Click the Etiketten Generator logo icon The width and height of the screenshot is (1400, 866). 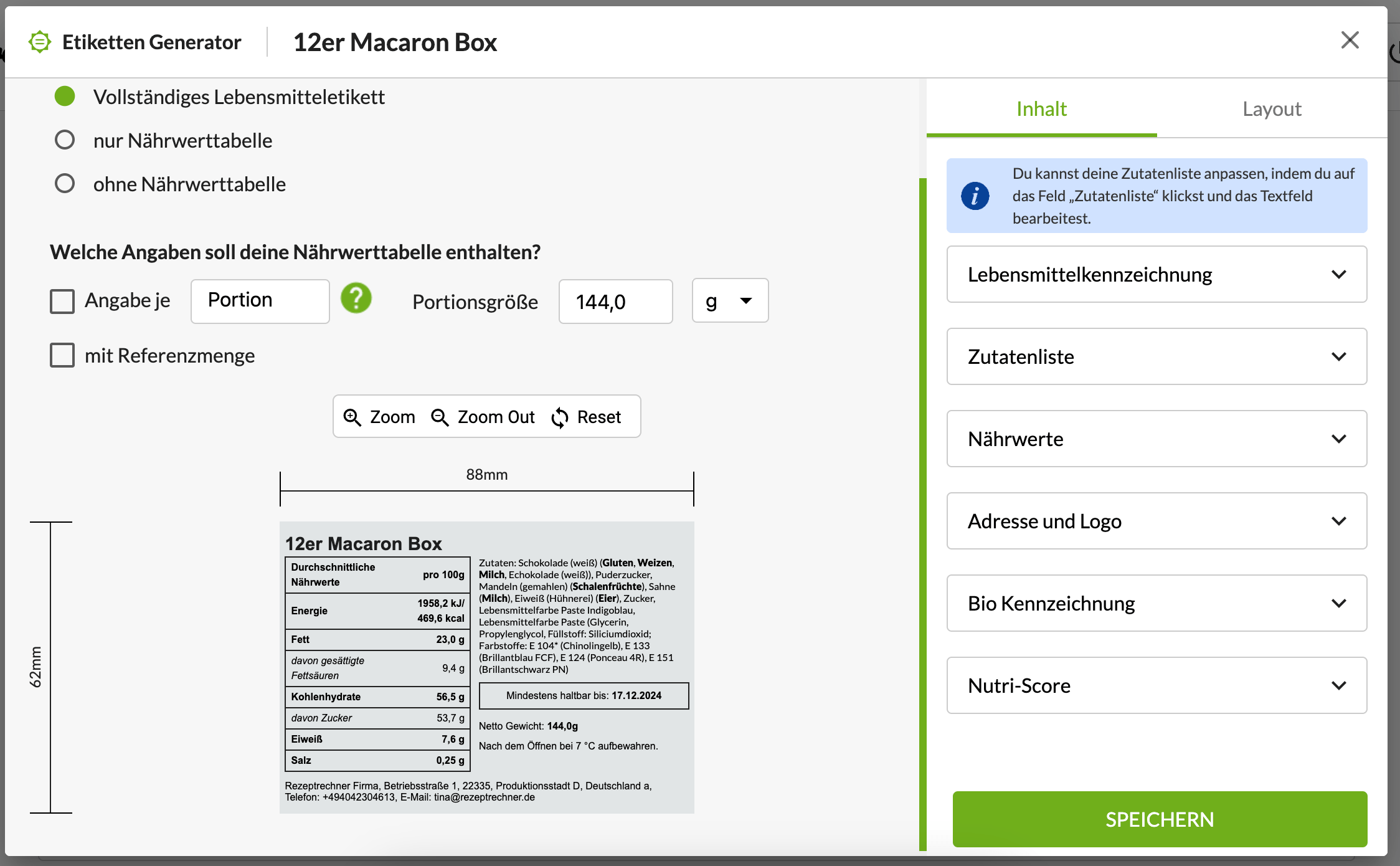[x=40, y=42]
